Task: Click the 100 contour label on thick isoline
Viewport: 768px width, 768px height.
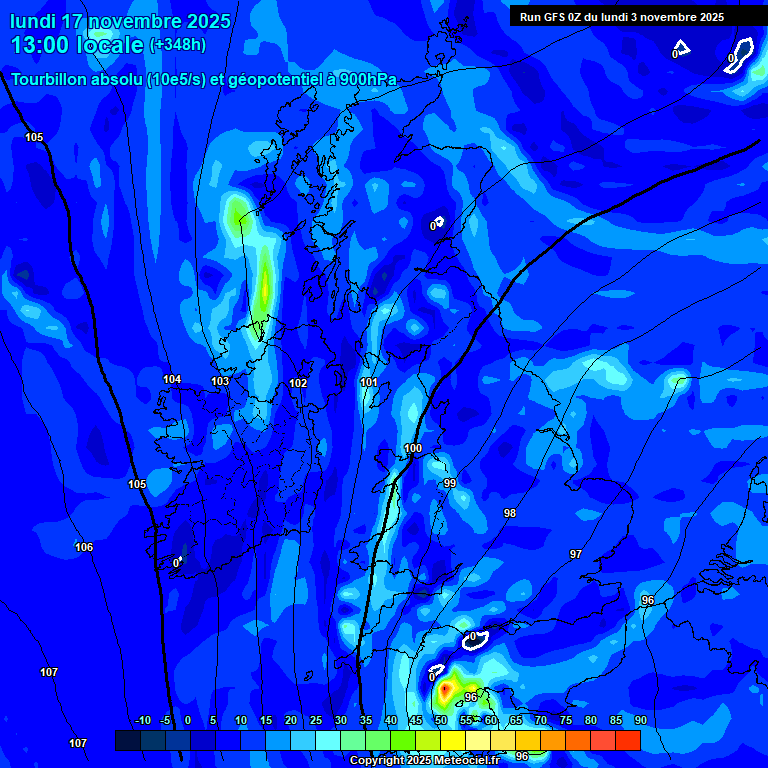Action: coord(413,448)
